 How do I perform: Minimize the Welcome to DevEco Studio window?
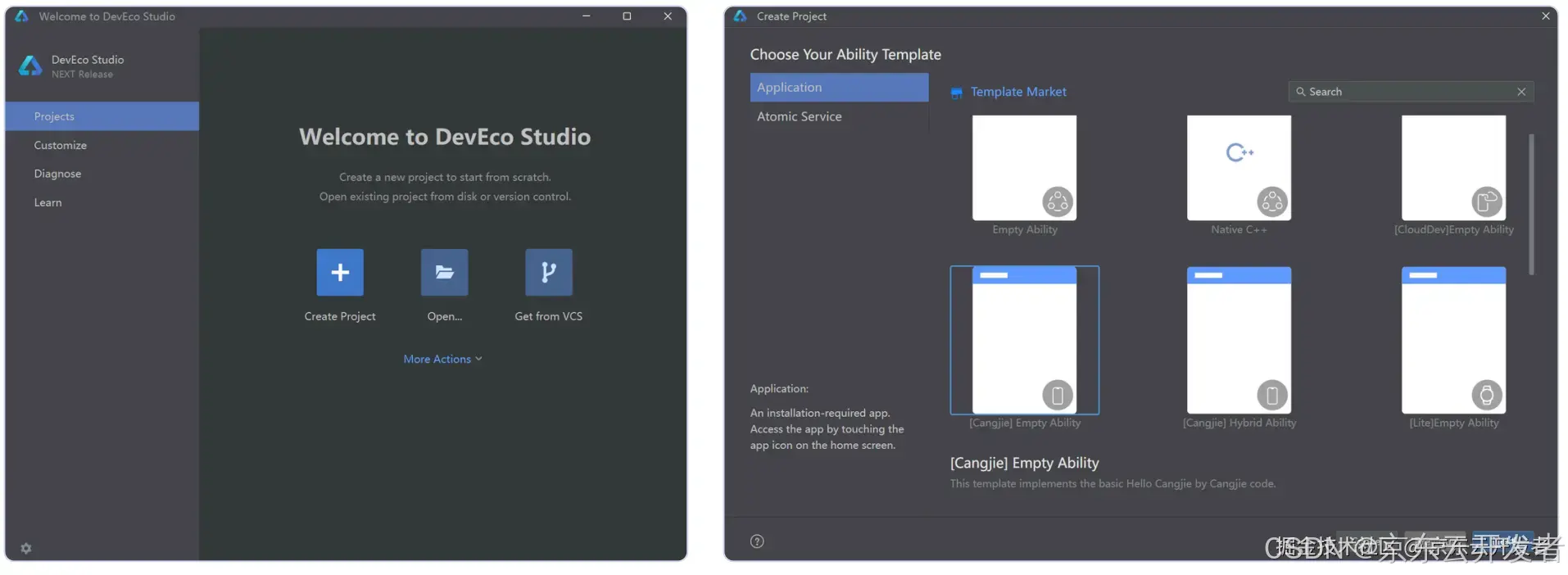coord(586,16)
